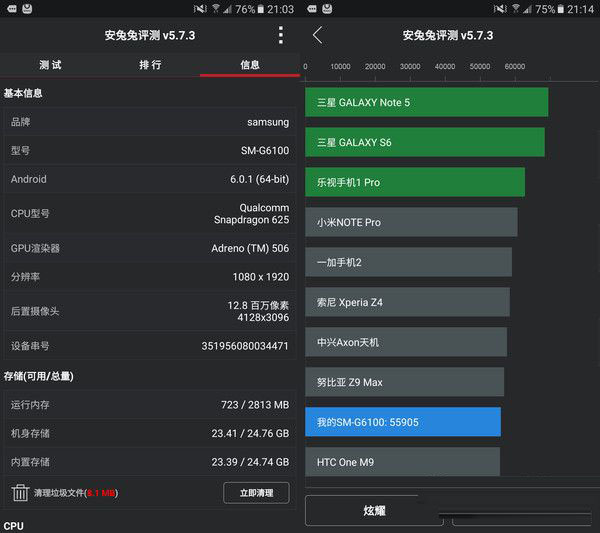Tap the CPU section header at bottom
Screen dimensions: 600x533
[x=13, y=526]
